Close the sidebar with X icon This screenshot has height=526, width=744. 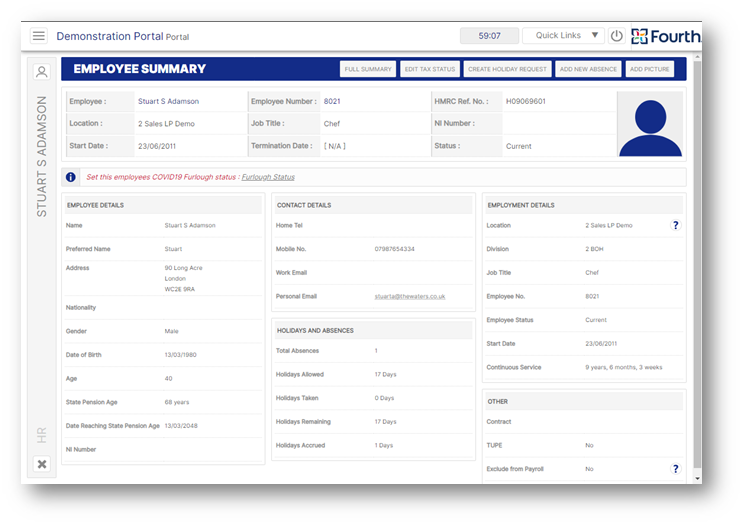pyautogui.click(x=42, y=464)
